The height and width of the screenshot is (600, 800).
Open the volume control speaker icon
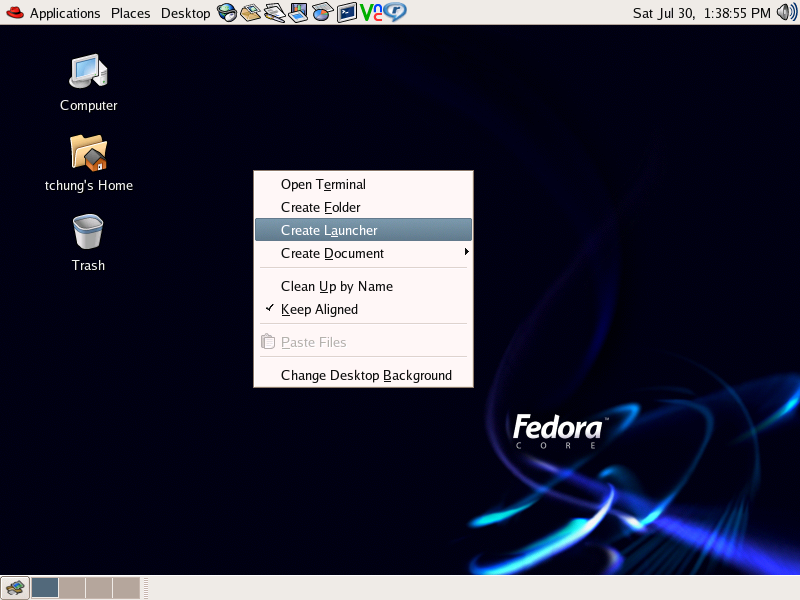[787, 12]
